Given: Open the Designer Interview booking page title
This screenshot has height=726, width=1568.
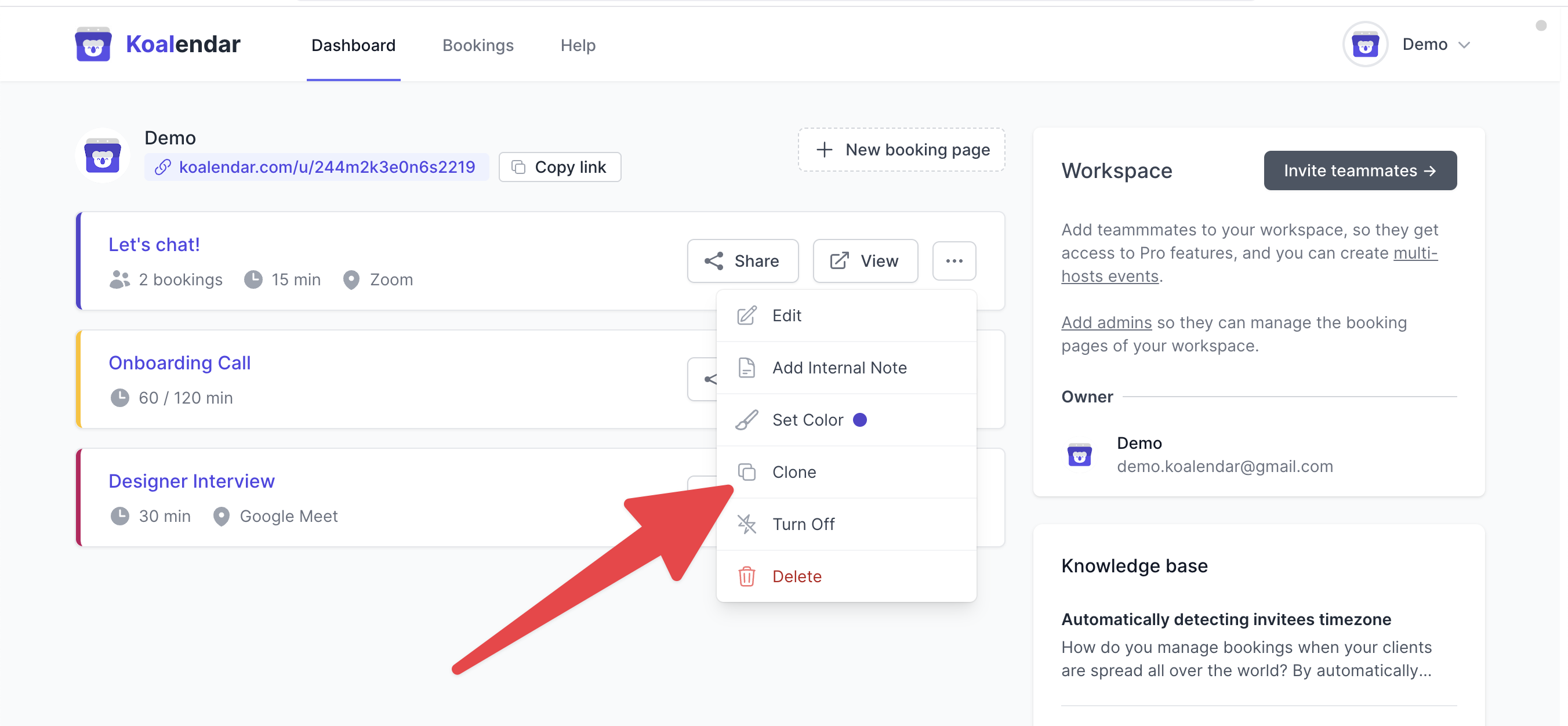Looking at the screenshot, I should point(192,481).
